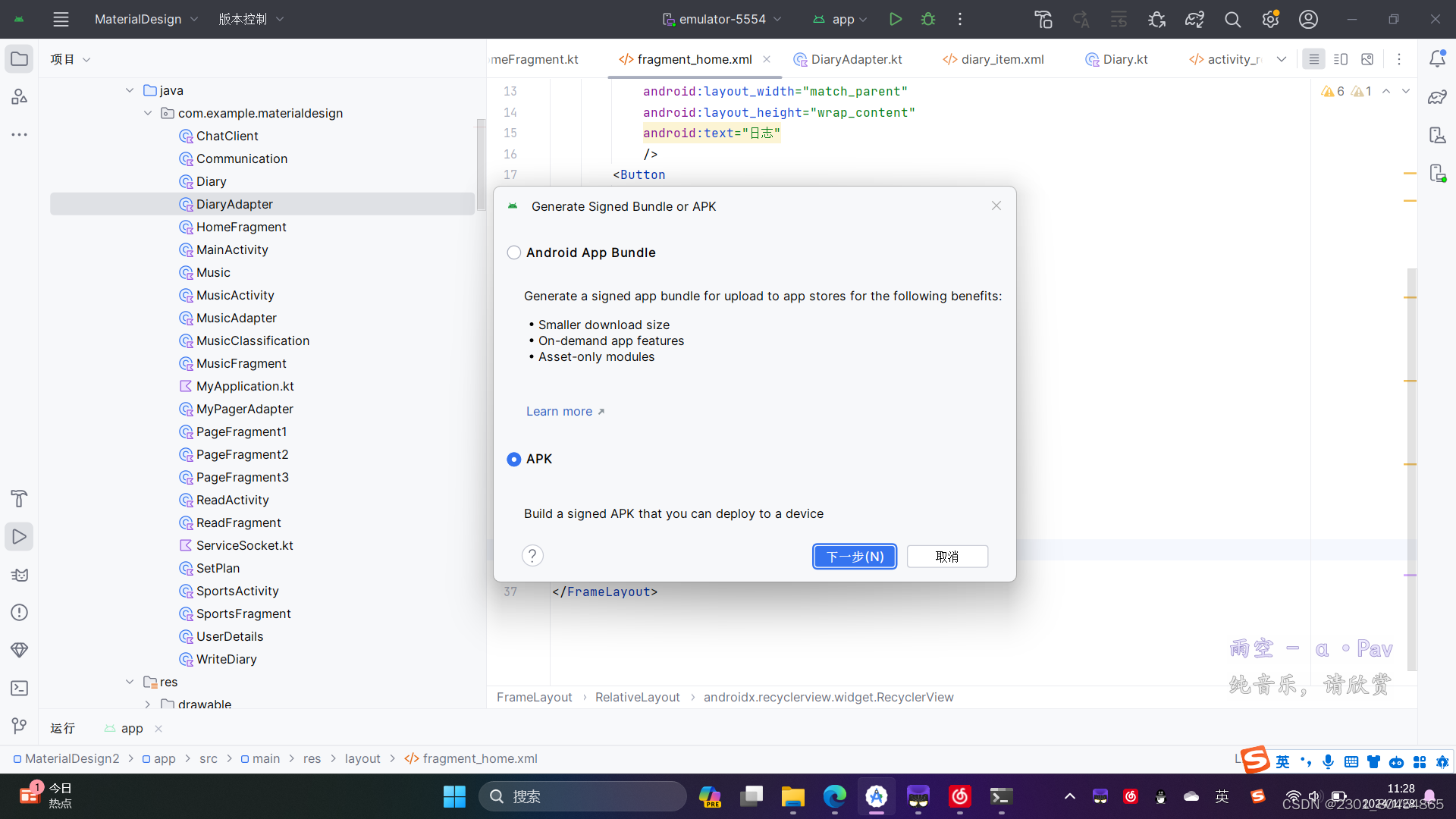
Task: Open Search Everywhere magnifier
Action: (1232, 19)
